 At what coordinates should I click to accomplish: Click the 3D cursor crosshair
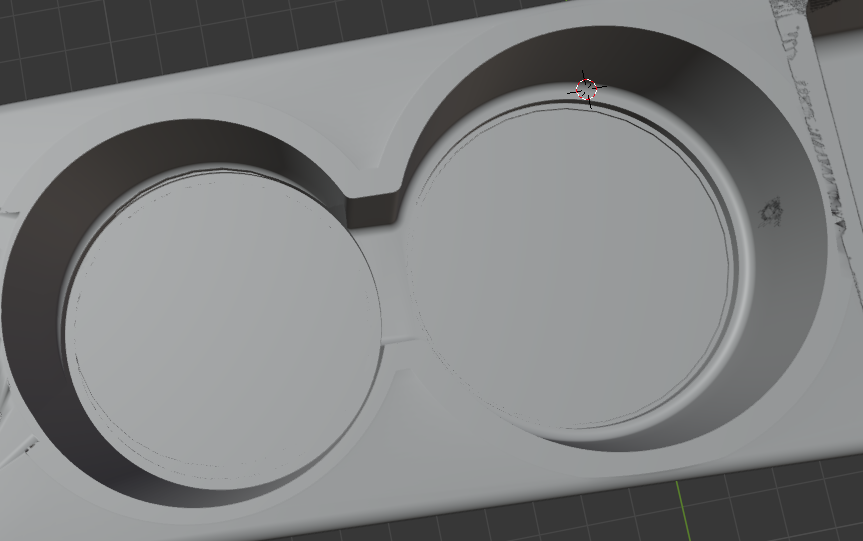587,90
